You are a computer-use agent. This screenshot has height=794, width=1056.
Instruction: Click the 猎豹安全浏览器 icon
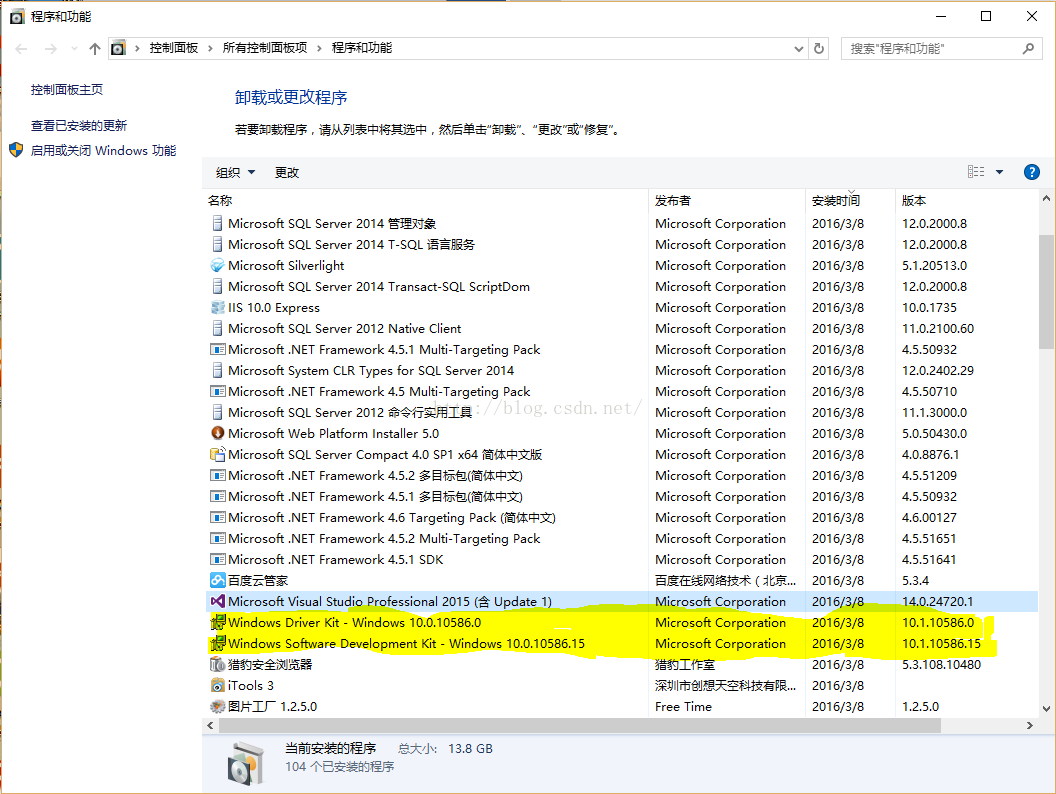coord(218,665)
